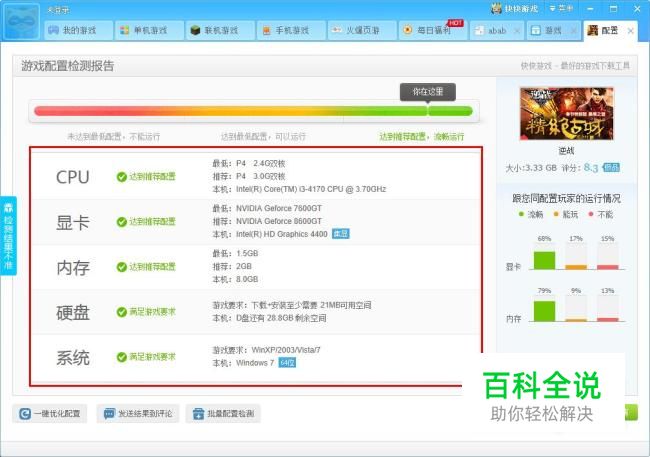The height and width of the screenshot is (457, 650).
Task: Click the 达到最低配置，可以运行 label
Action: 263,136
